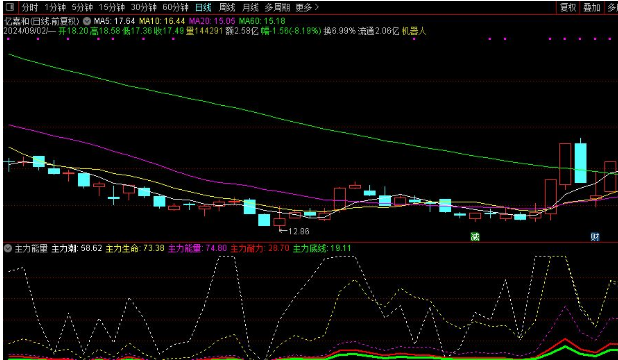Click the 机器人 sector link
Screen dimensions: 618x360
point(414,31)
